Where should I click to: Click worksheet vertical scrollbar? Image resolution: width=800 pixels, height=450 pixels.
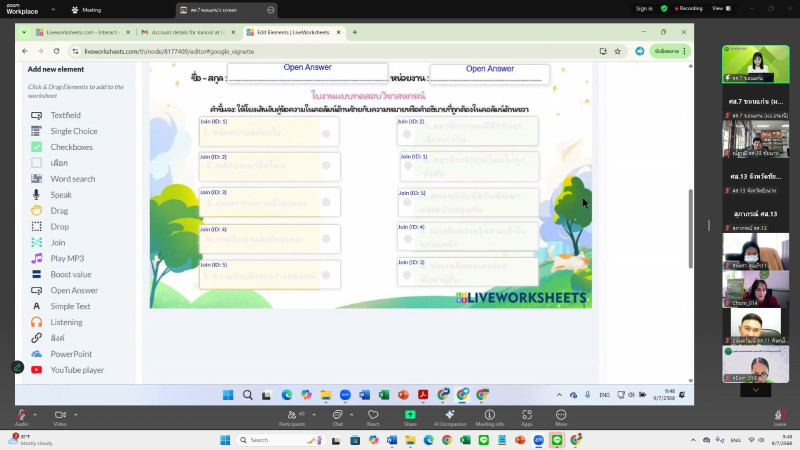pyautogui.click(x=691, y=229)
